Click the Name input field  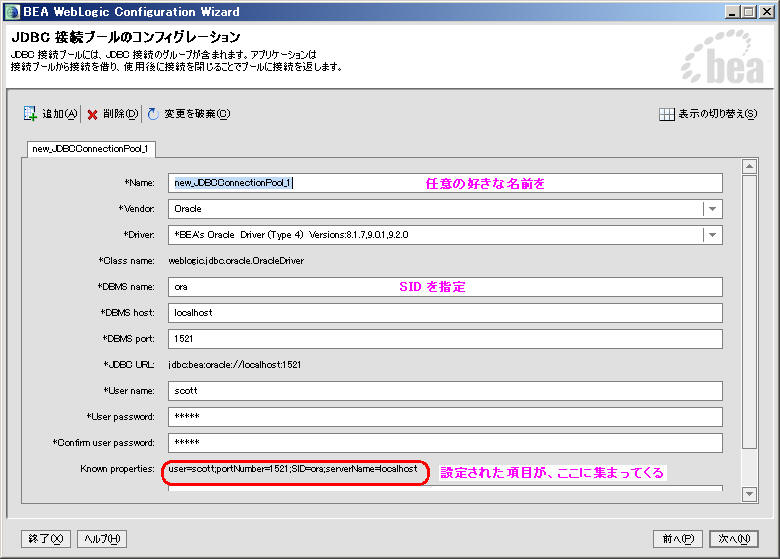coord(445,183)
